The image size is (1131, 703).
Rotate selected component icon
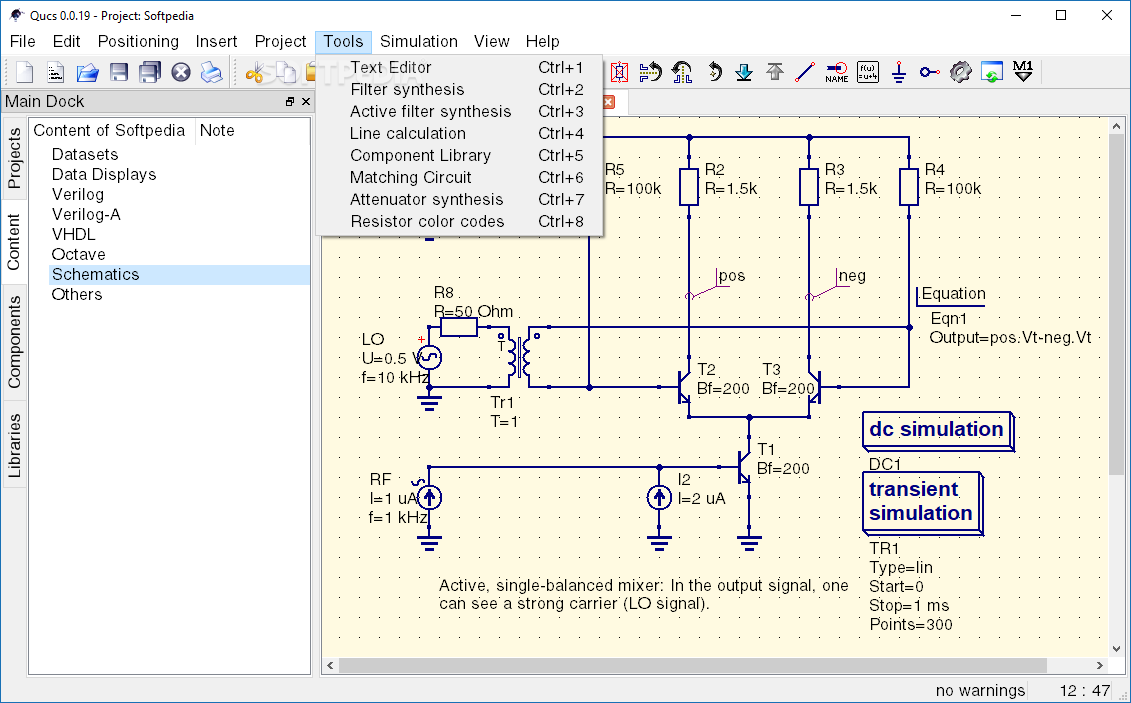(714, 72)
